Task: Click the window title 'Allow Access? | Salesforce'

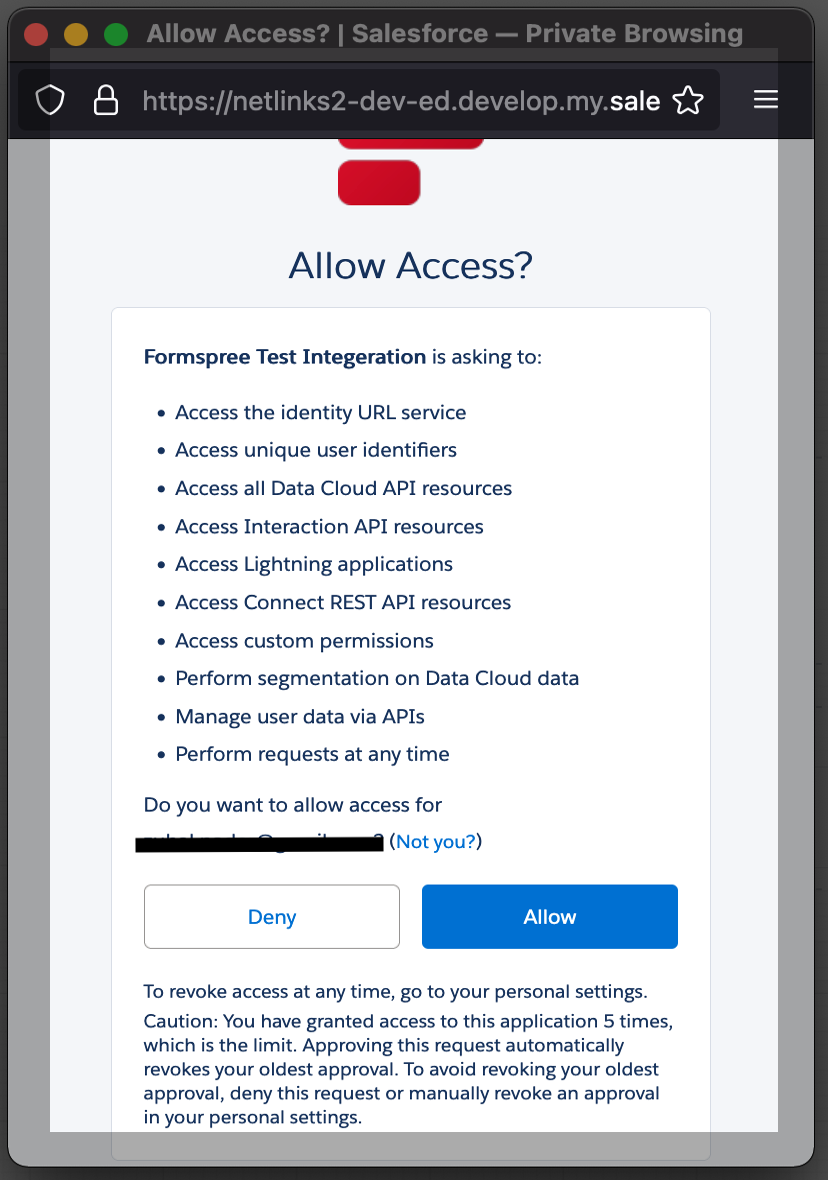Action: tap(444, 33)
